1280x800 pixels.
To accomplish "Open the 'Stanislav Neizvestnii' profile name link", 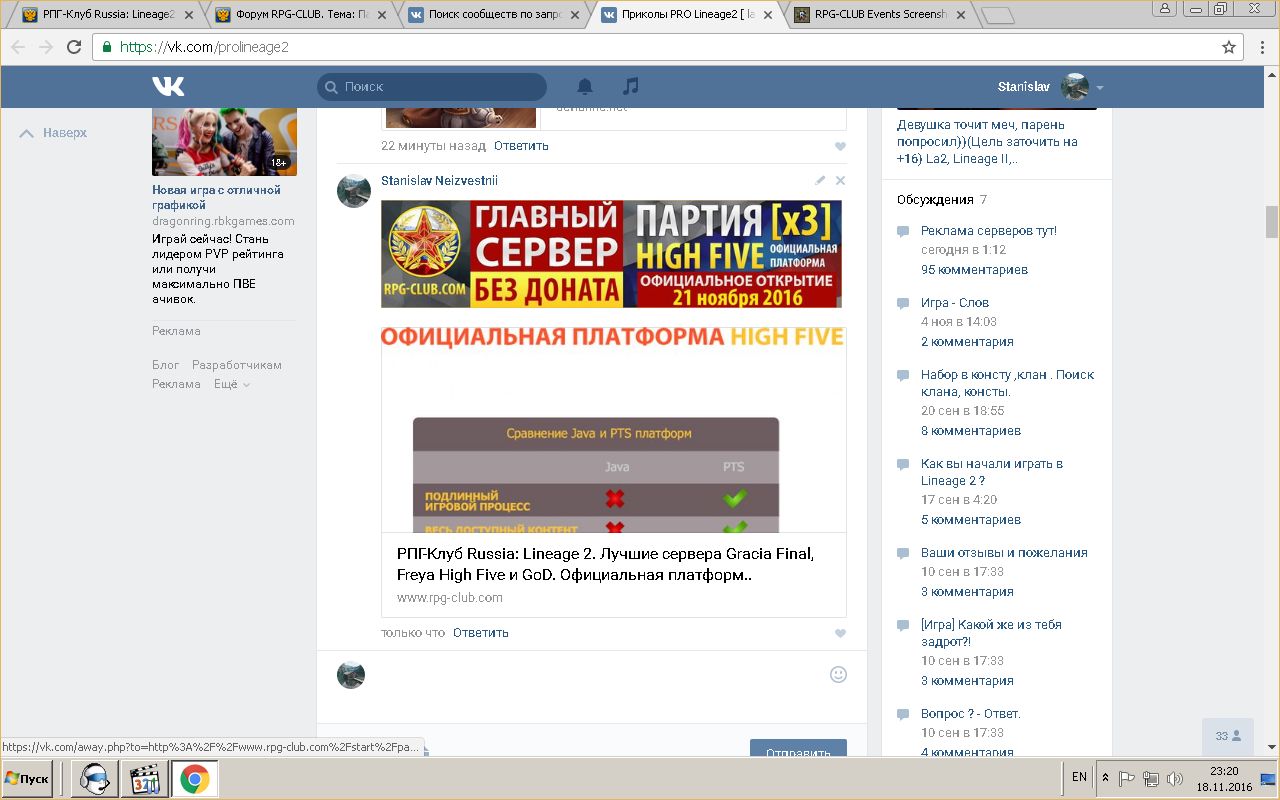I will pos(439,181).
